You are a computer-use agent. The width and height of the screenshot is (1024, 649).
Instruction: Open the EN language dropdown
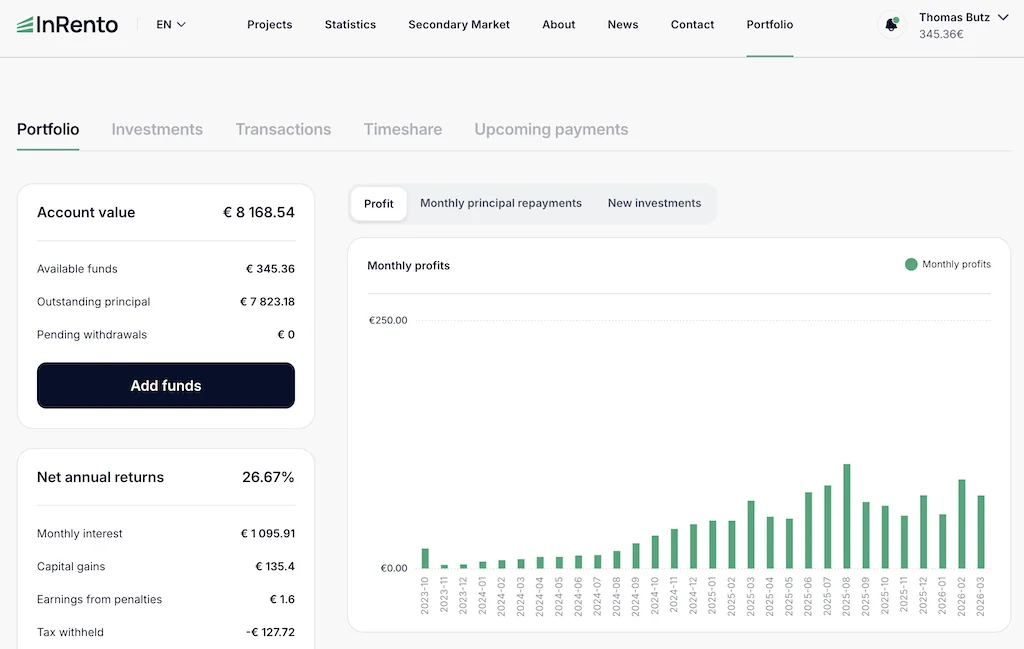click(171, 25)
